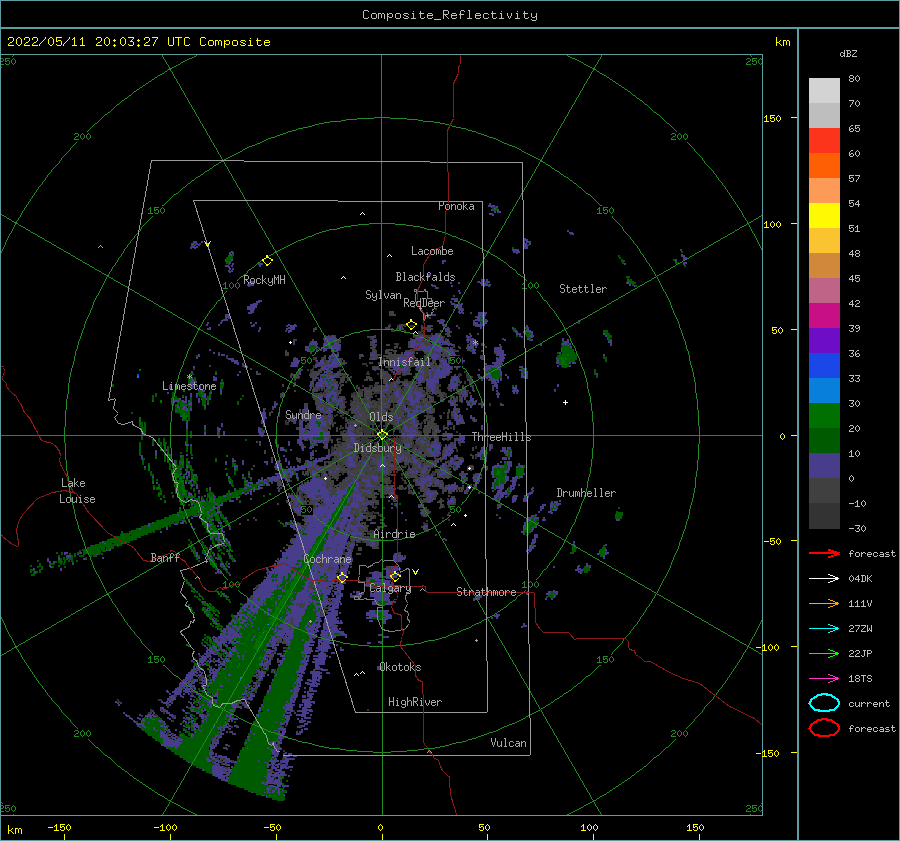Click the Cochrane city label
This screenshot has width=900, height=841.
(x=327, y=559)
